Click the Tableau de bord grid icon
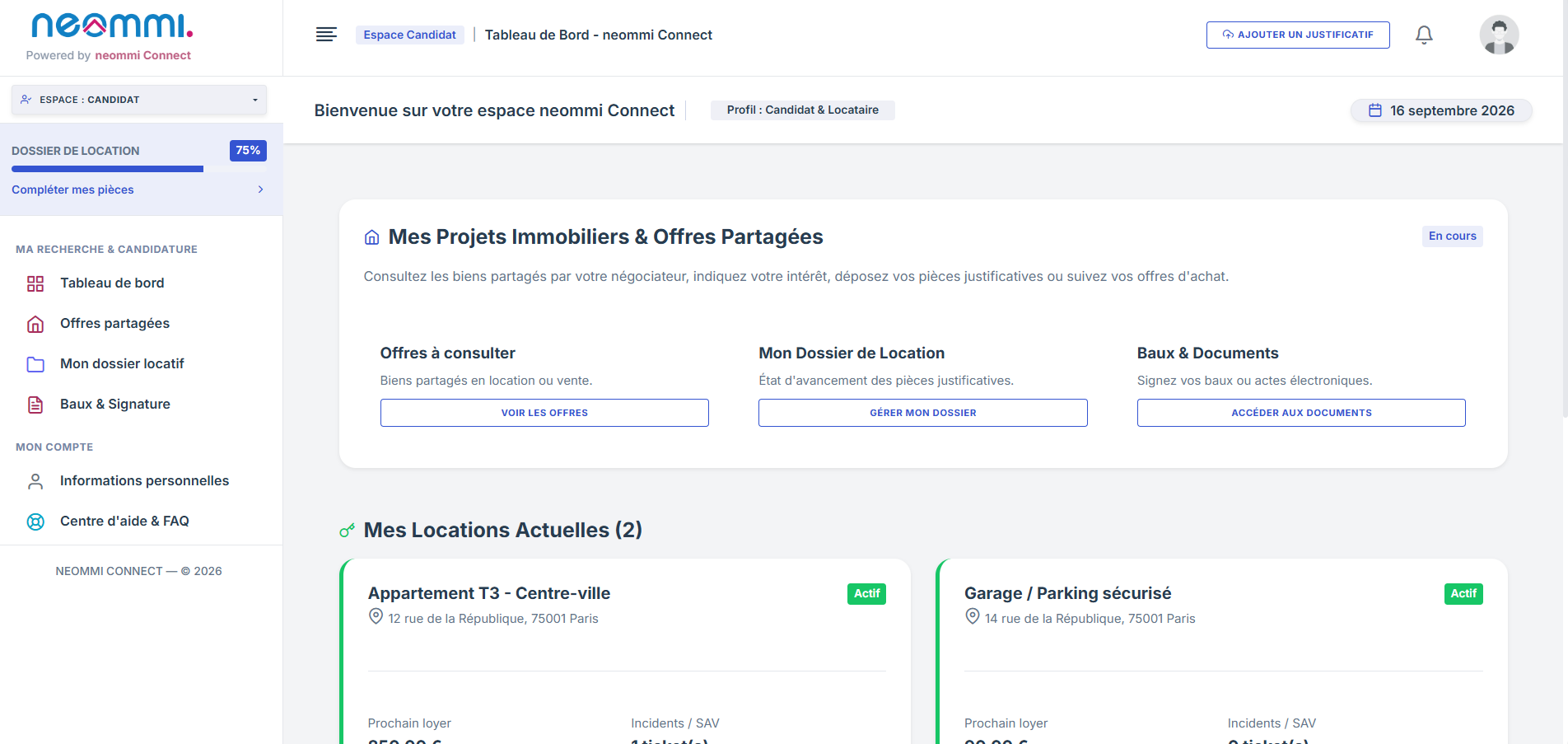 (x=35, y=283)
